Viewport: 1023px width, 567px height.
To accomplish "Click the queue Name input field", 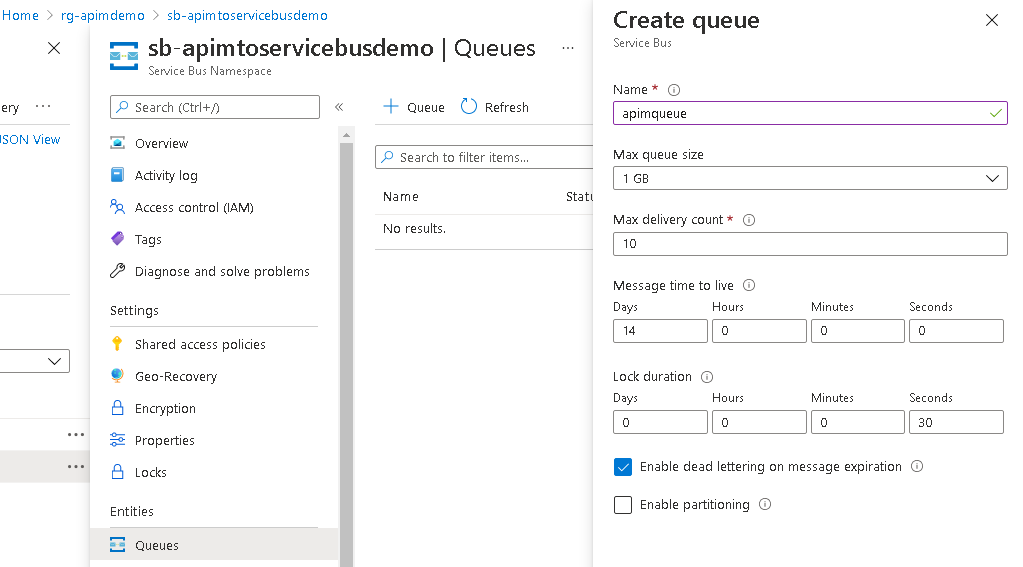I will 810,113.
